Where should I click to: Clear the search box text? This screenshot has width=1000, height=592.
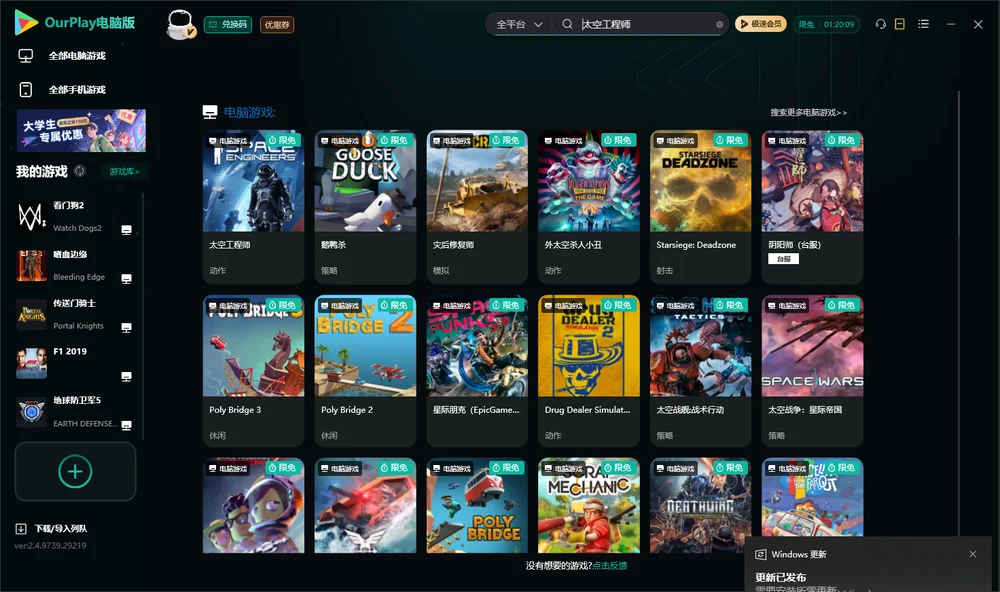(719, 25)
